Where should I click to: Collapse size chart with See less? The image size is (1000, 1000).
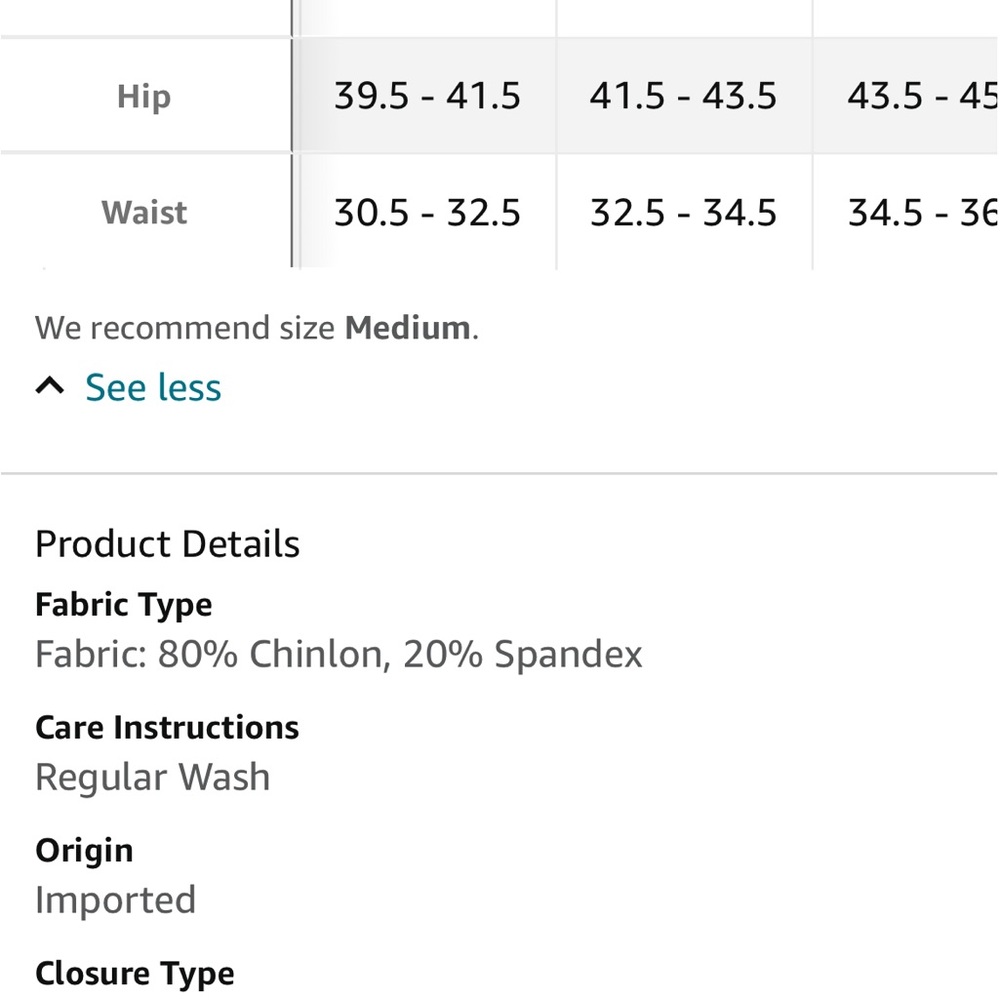[x=153, y=387]
